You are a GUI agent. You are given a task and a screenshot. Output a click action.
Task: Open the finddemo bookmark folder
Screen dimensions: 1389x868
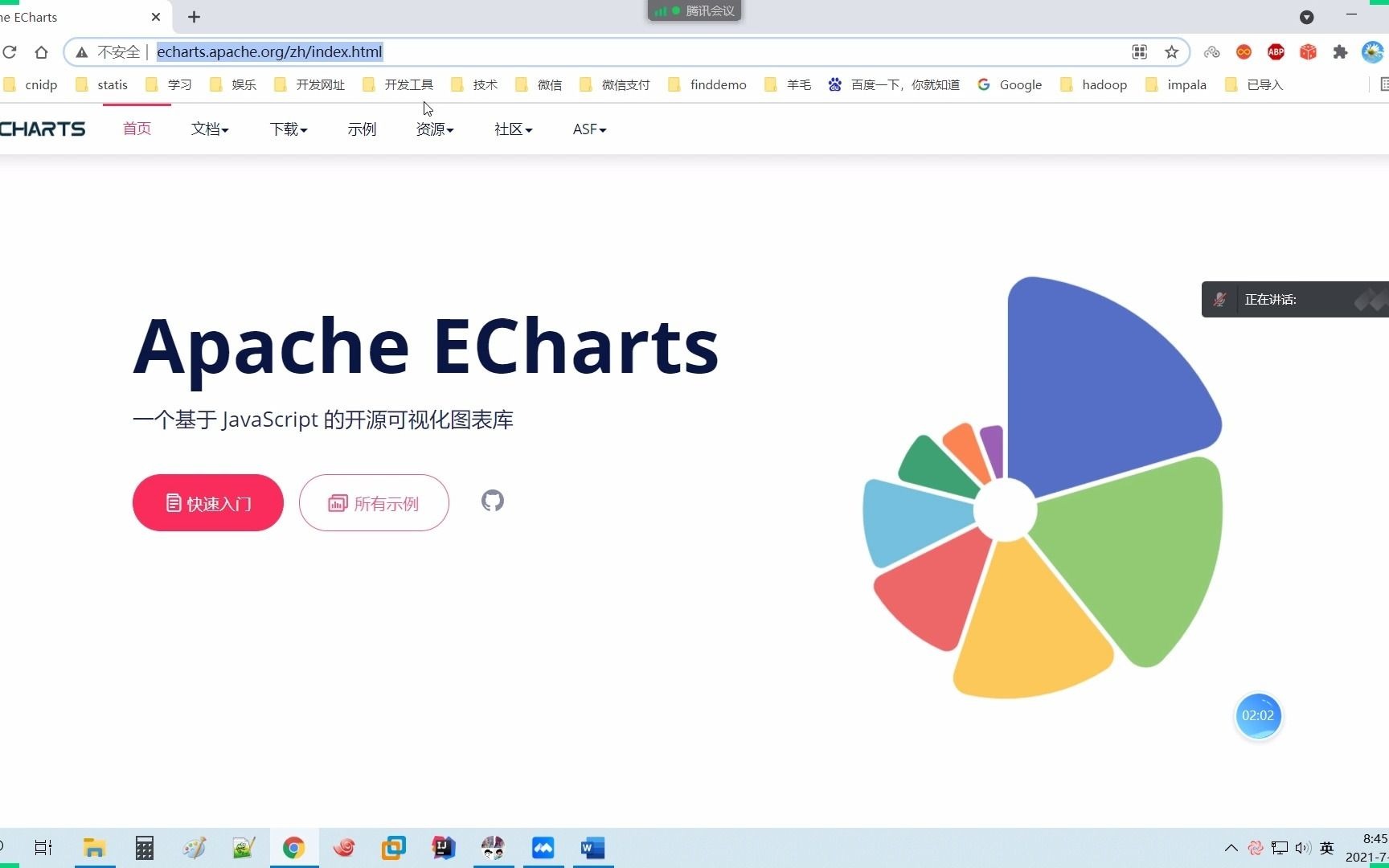[707, 84]
